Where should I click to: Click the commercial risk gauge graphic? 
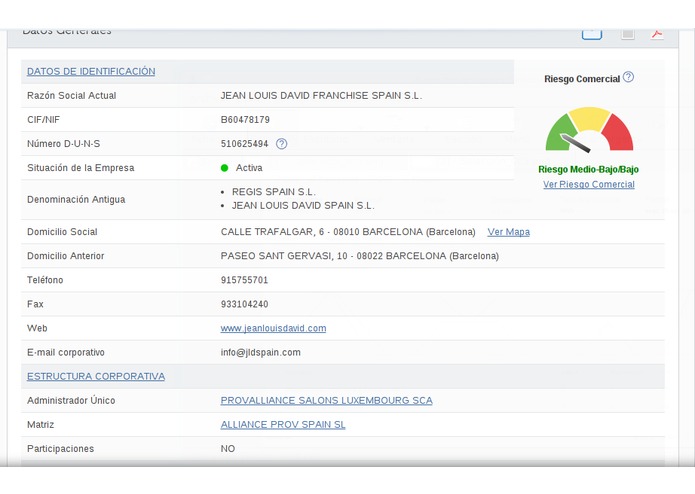(589, 129)
